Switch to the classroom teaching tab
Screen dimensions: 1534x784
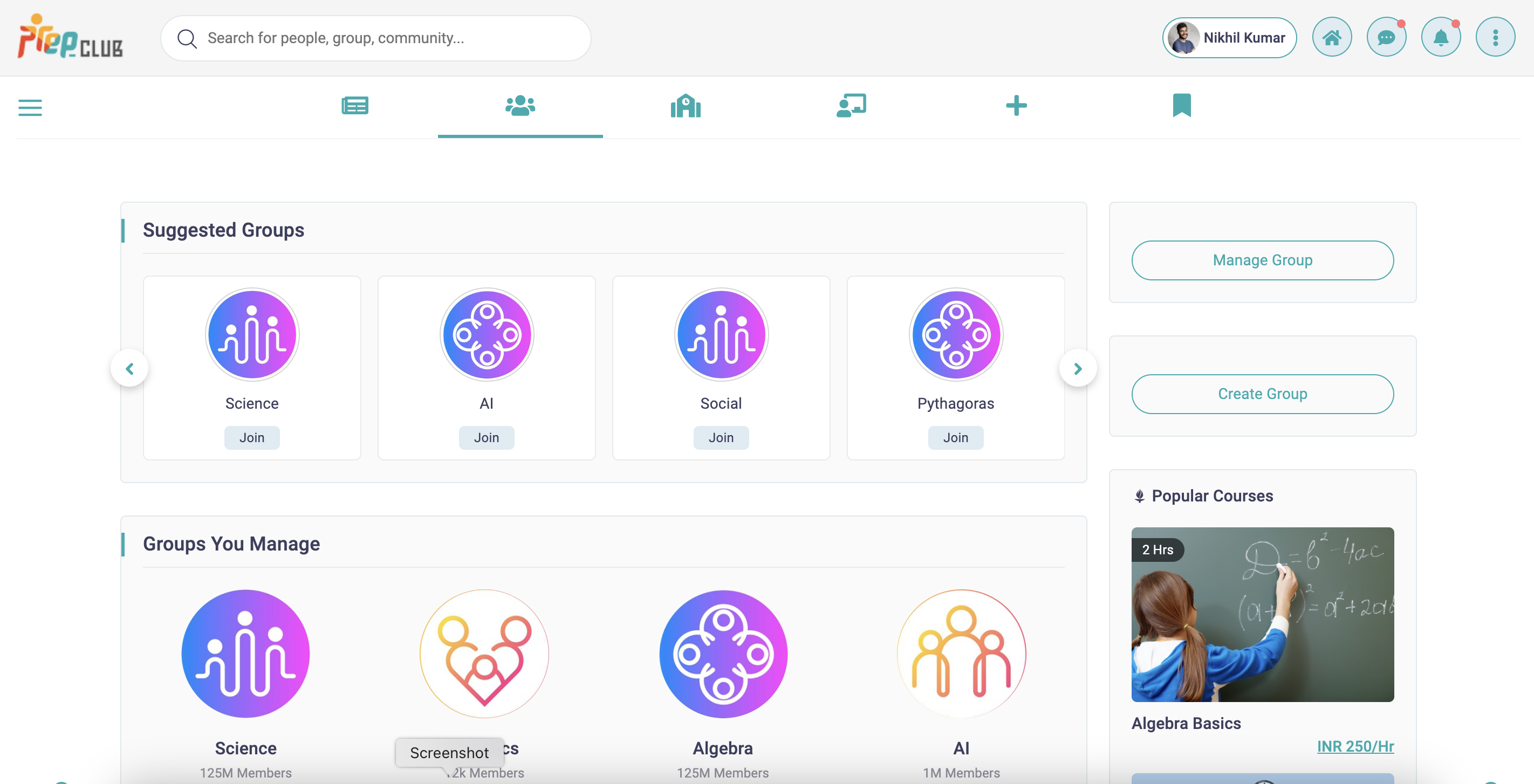851,106
